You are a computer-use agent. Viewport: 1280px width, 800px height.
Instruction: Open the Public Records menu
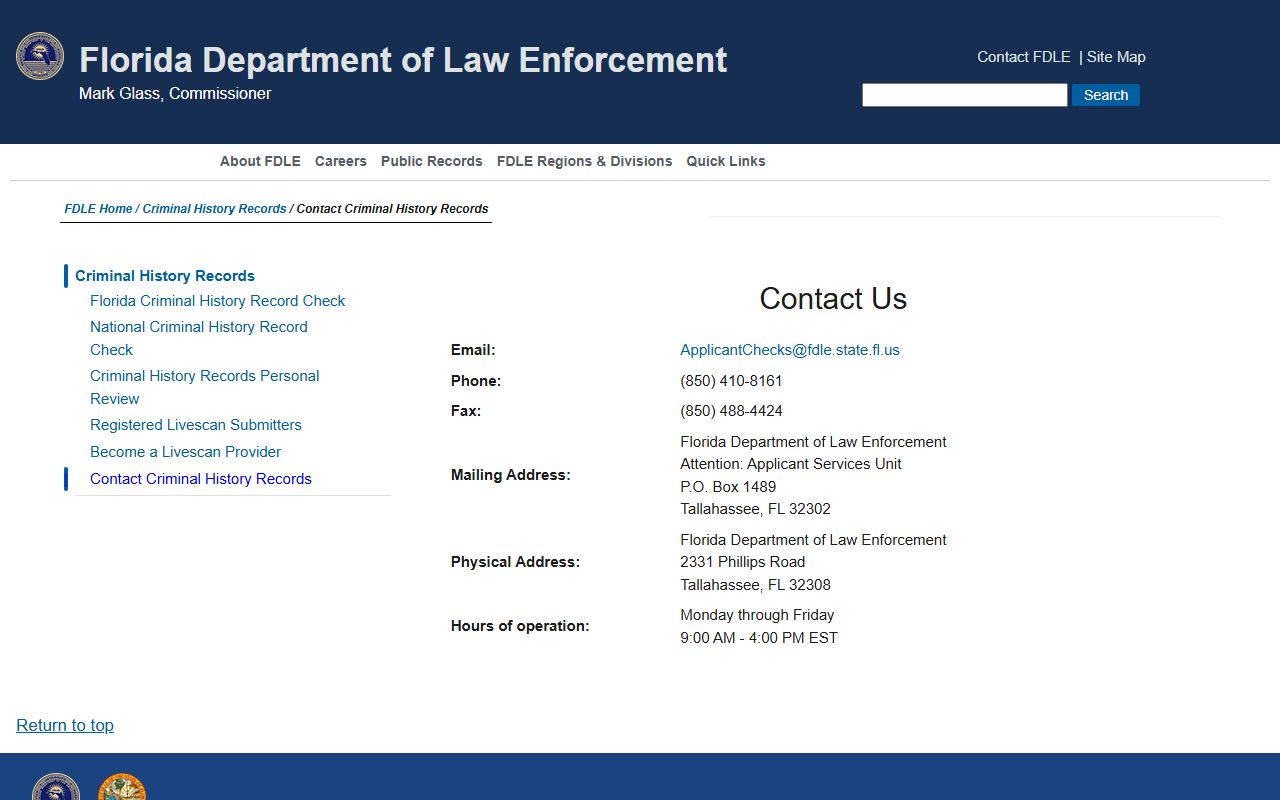click(432, 161)
